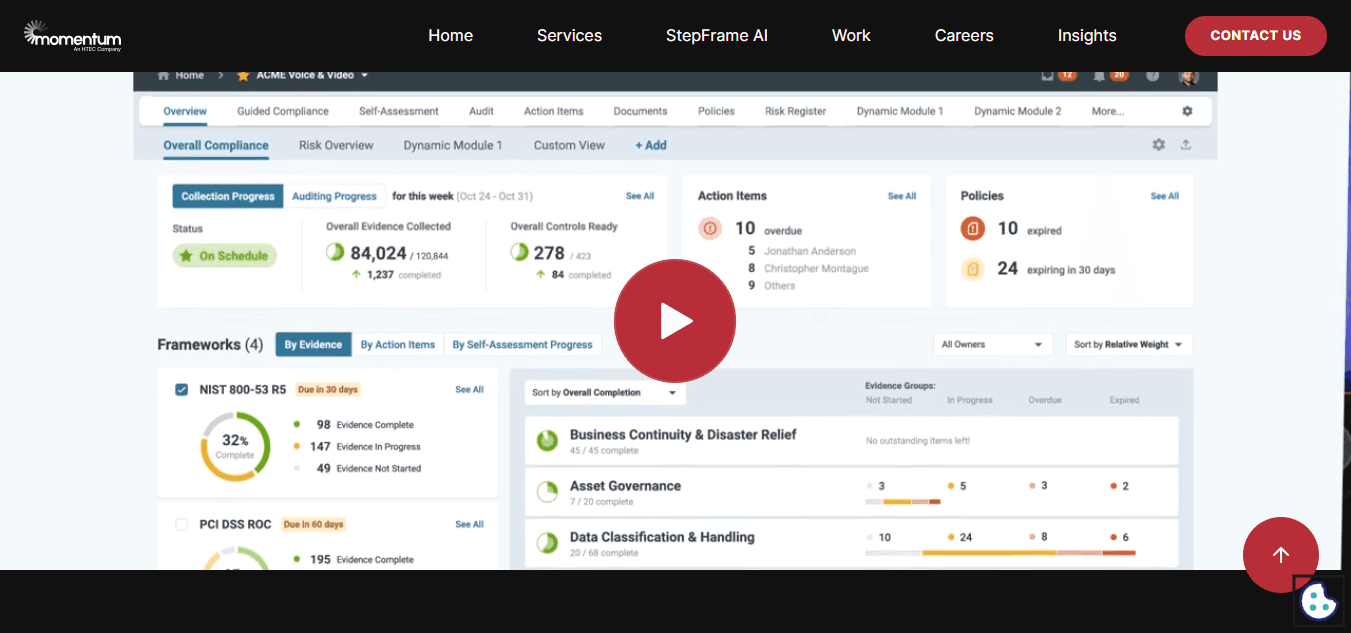Image resolution: width=1351 pixels, height=633 pixels.
Task: Click the Asset Governance progress bar
Action: [x=903, y=502]
